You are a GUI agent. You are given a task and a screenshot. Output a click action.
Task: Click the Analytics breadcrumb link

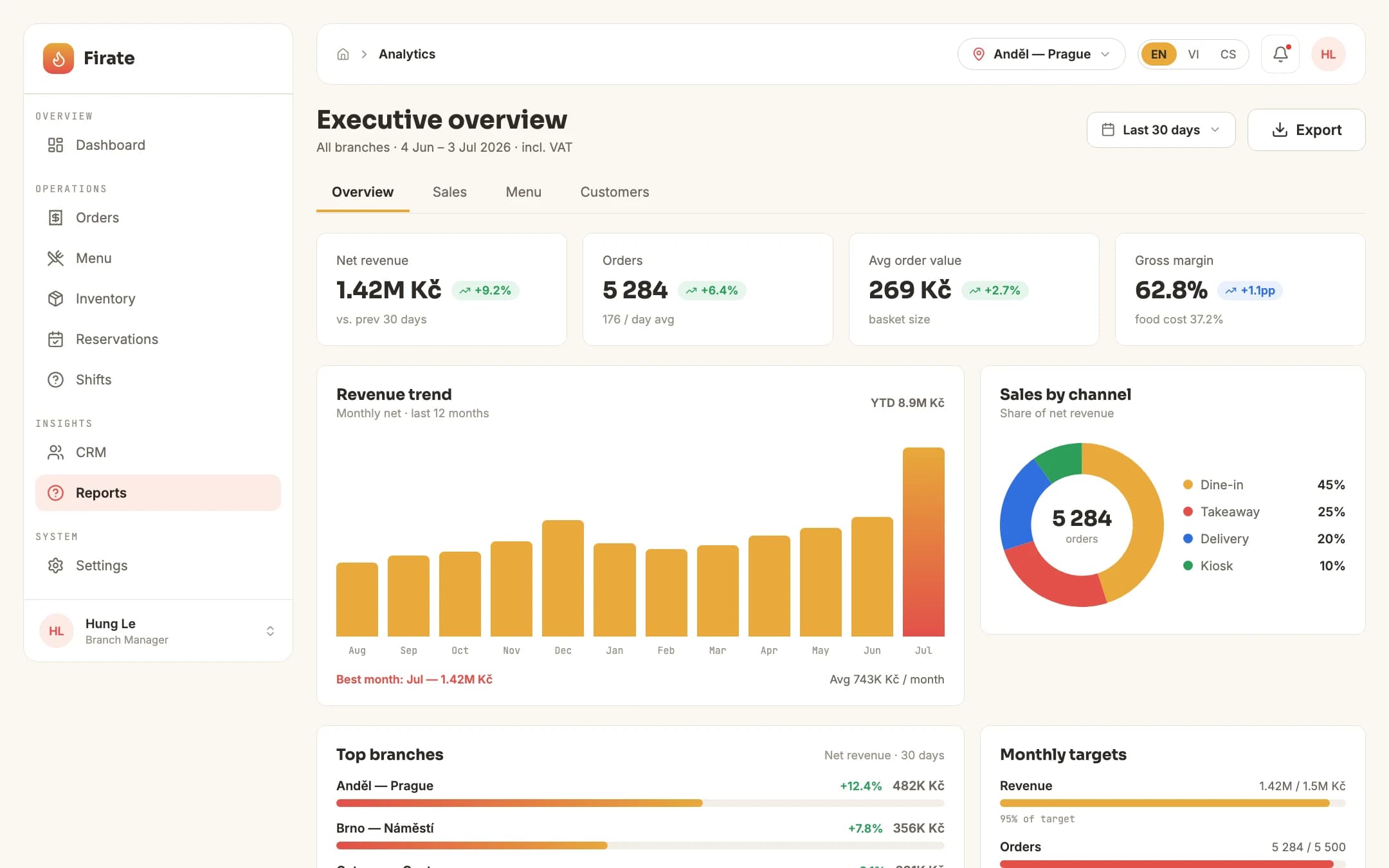(x=407, y=54)
